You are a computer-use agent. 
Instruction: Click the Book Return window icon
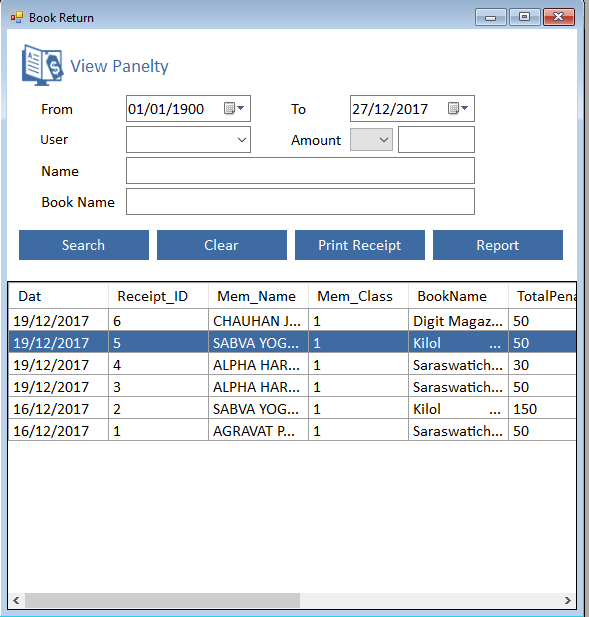17,17
